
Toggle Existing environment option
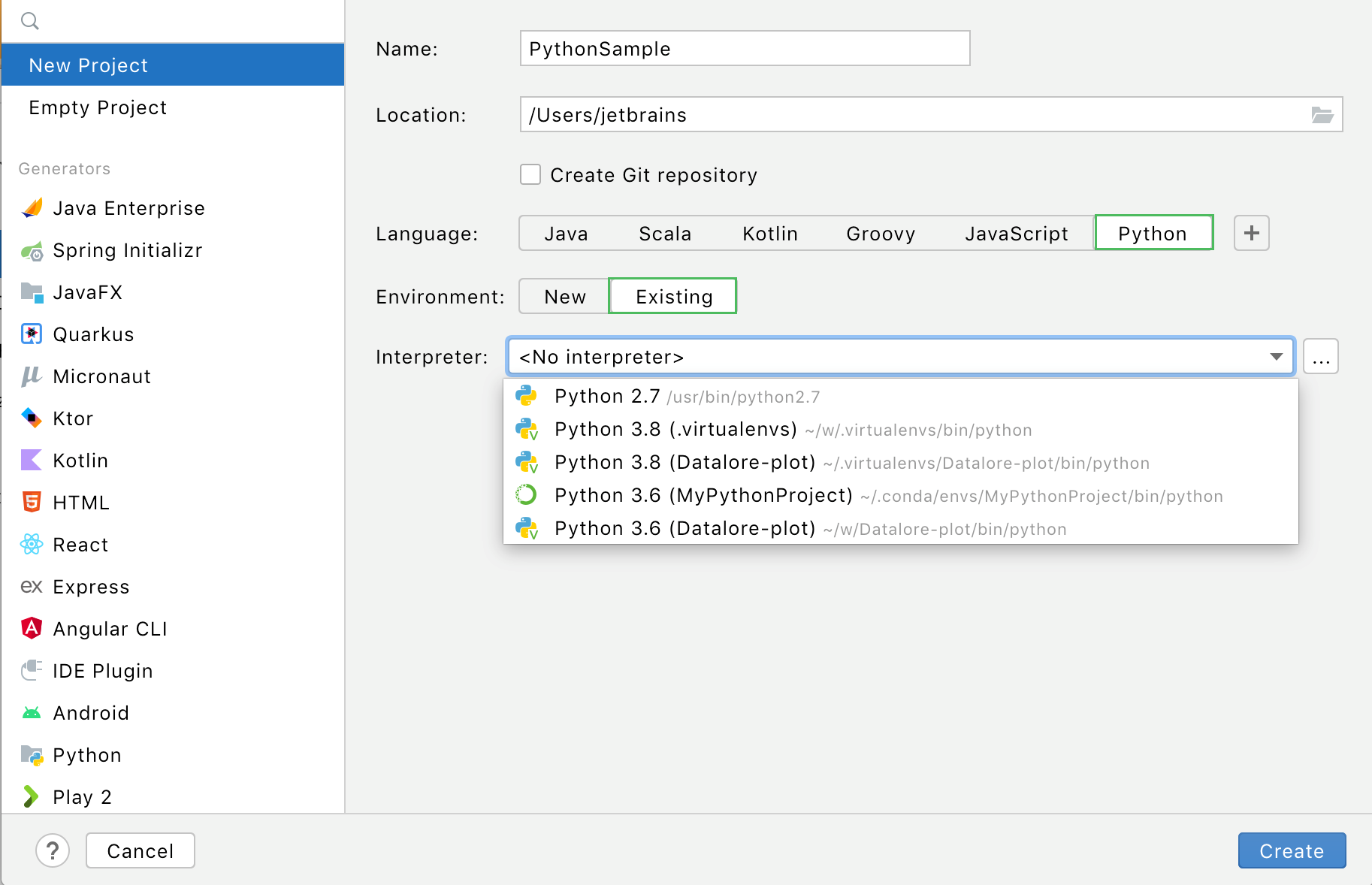tap(672, 296)
